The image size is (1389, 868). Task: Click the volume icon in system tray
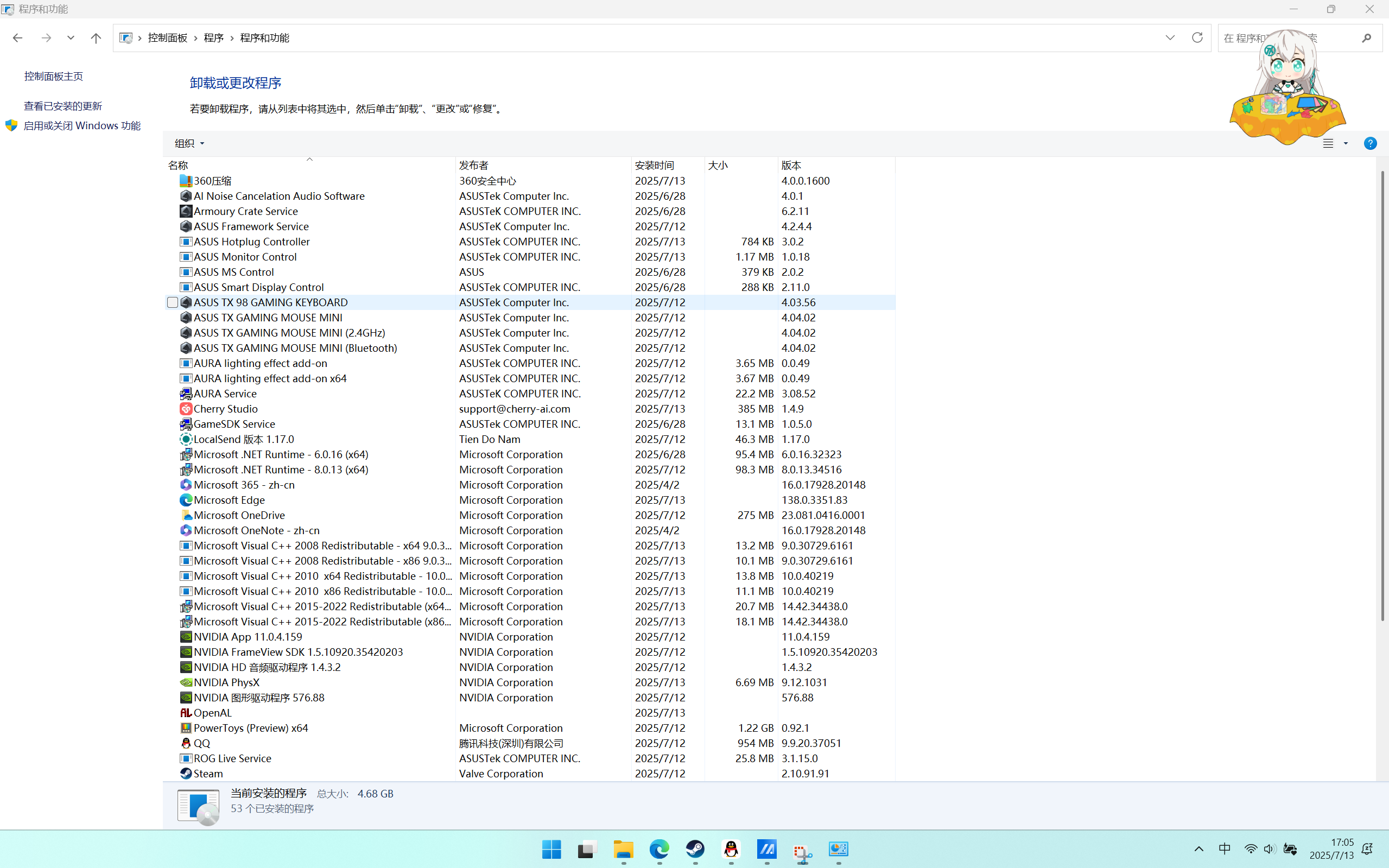point(1269,849)
